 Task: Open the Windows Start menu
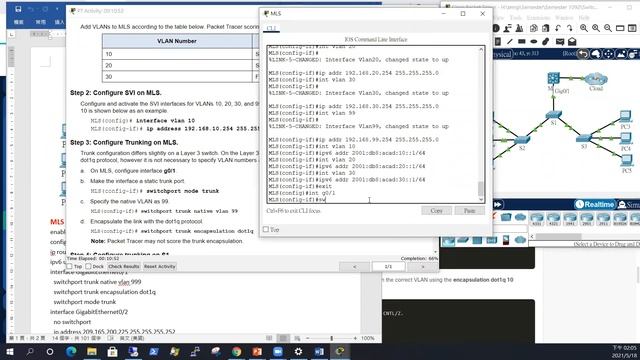(9, 351)
